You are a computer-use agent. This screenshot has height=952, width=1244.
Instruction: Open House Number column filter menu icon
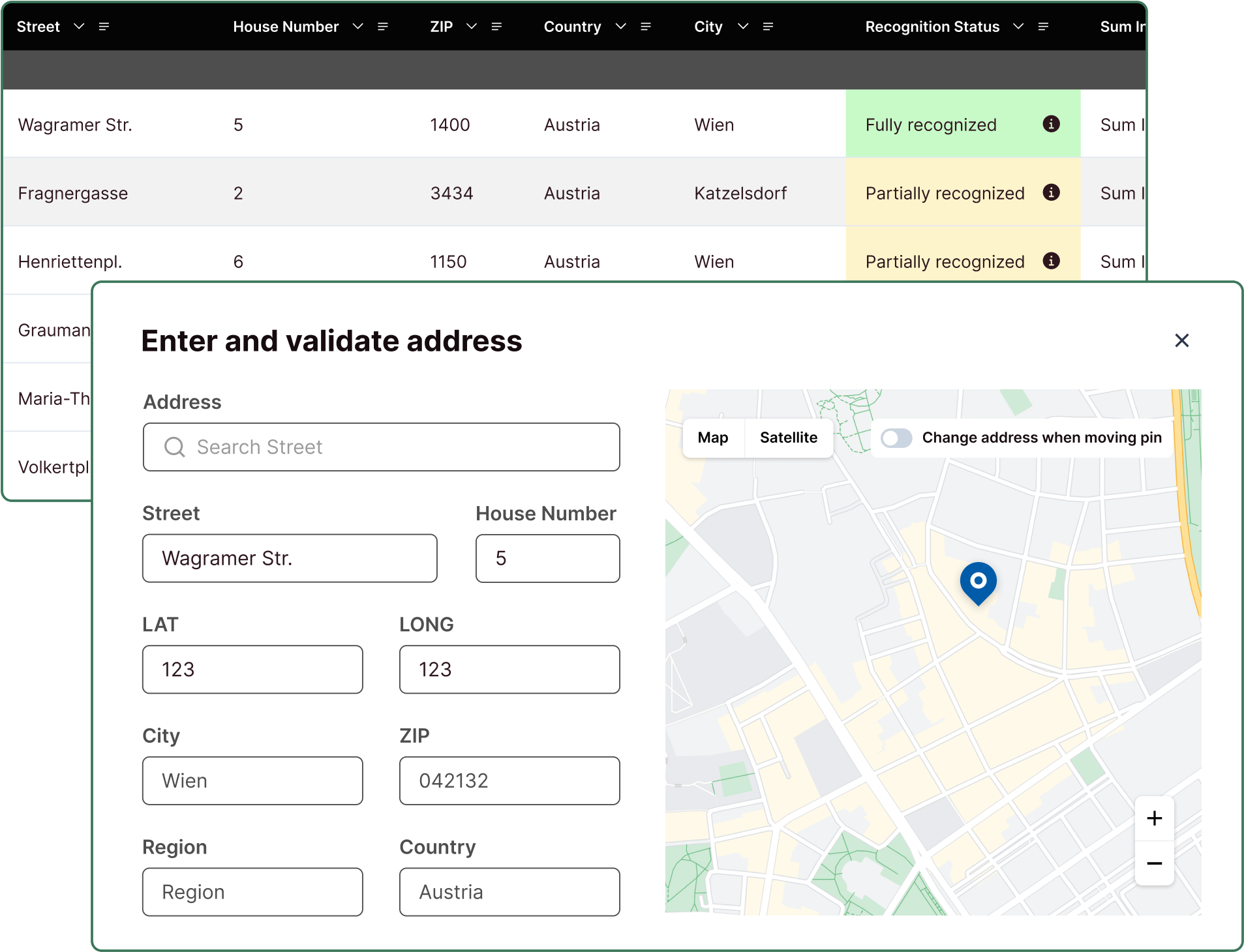(x=383, y=27)
